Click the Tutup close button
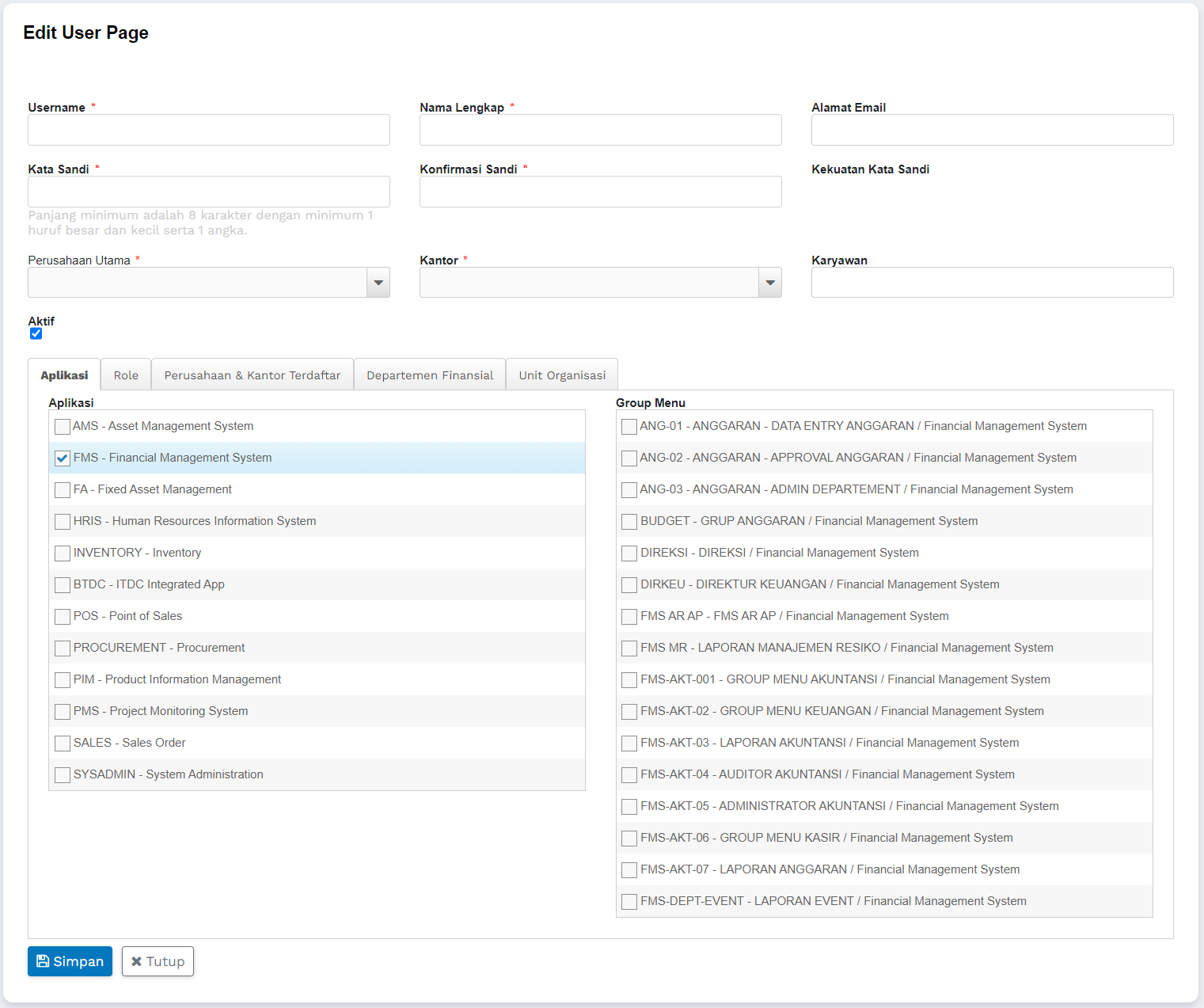The height and width of the screenshot is (1008, 1204). 158,961
